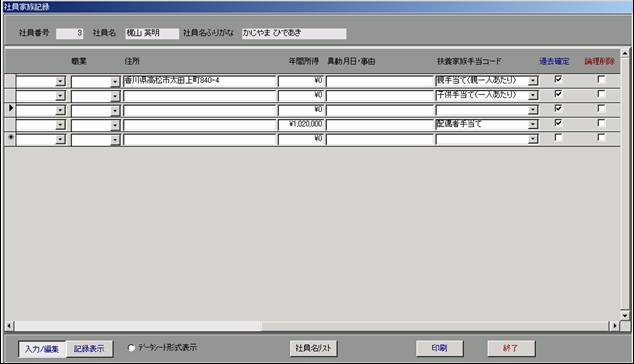Click the ふりがな field かじやま ひであき
The width and height of the screenshot is (634, 364).
click(294, 33)
